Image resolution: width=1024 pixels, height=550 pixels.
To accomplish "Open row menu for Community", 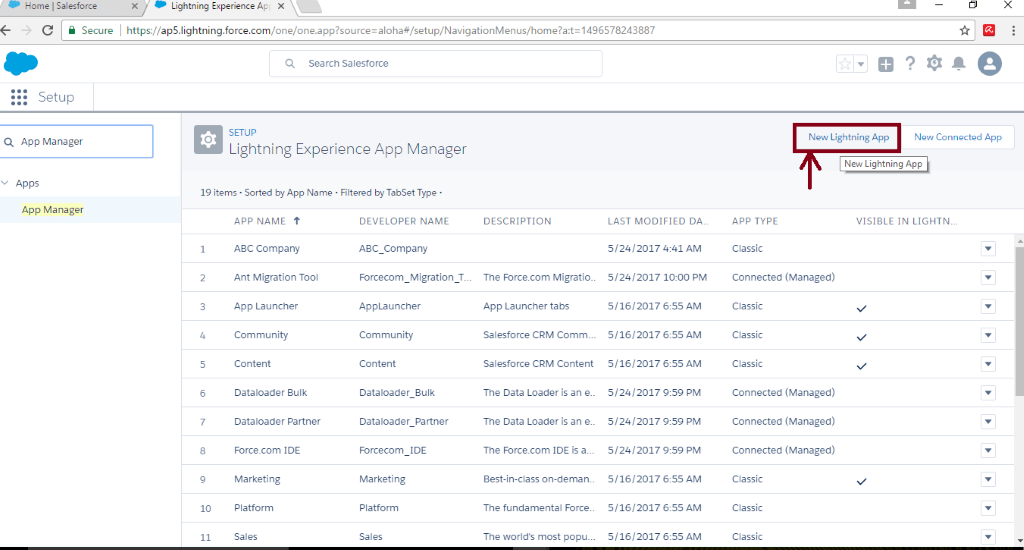I will coord(988,335).
